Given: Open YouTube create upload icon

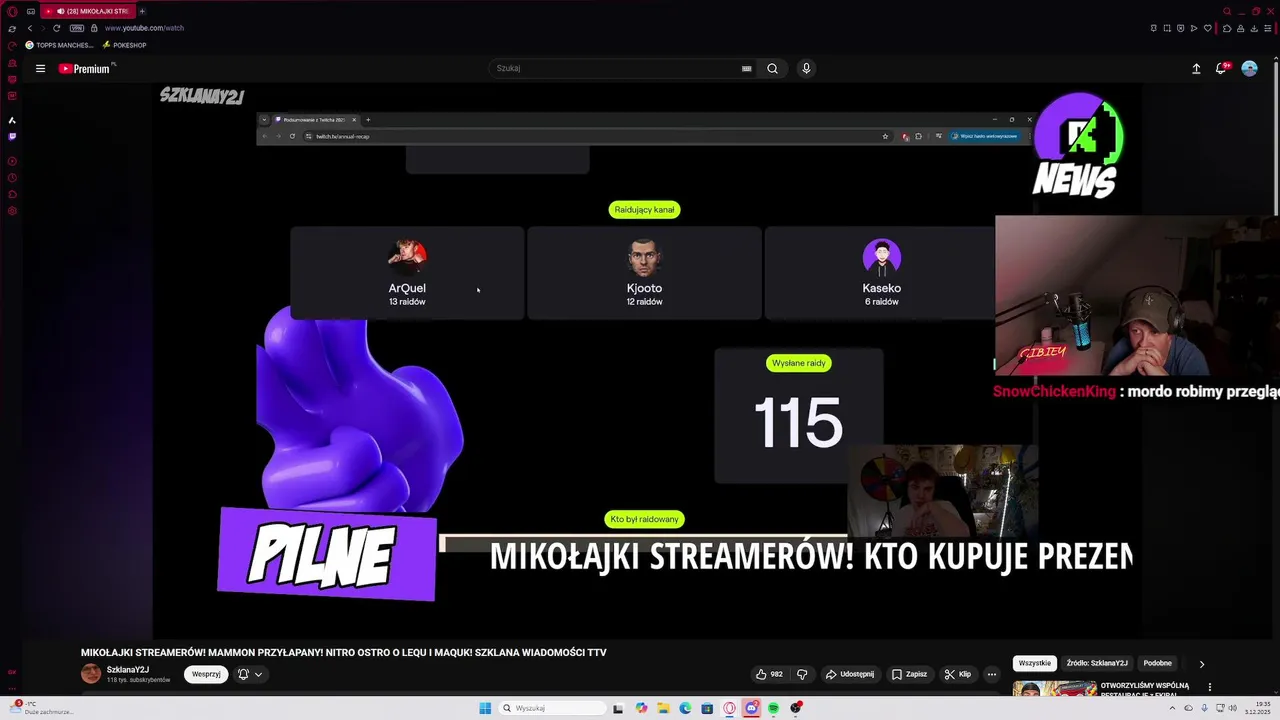Looking at the screenshot, I should (x=1196, y=69).
